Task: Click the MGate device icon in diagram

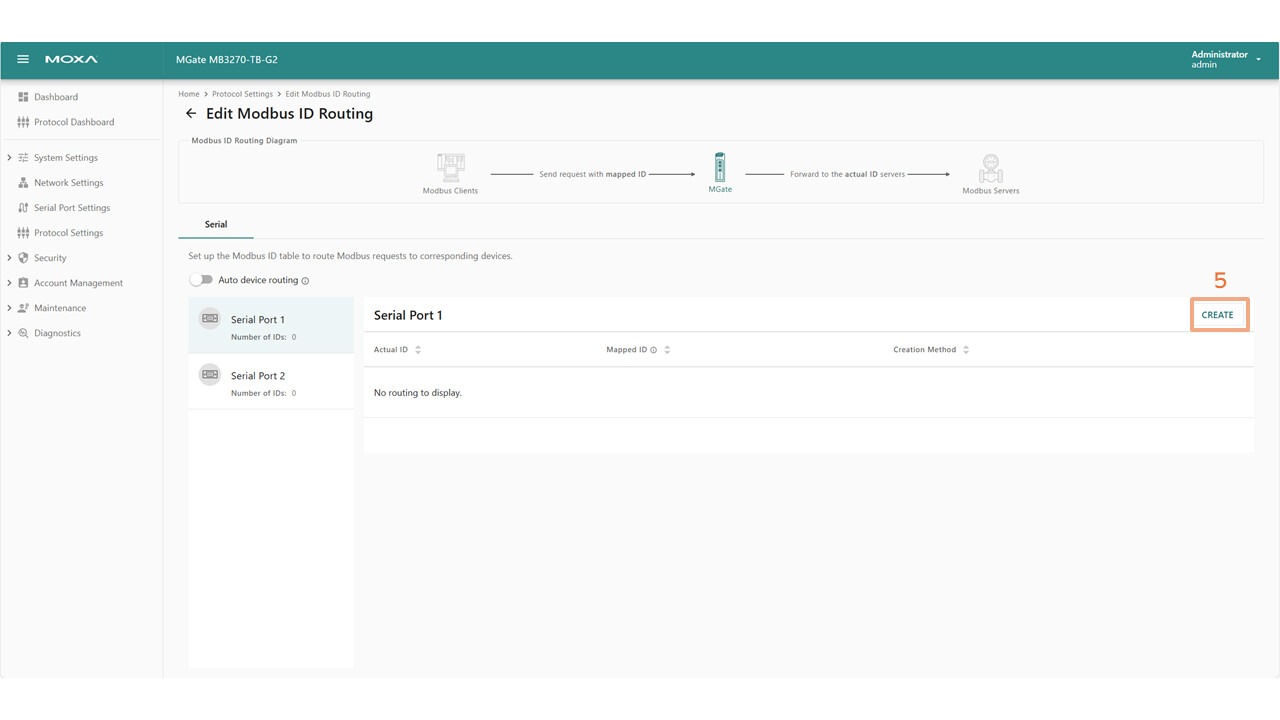Action: pyautogui.click(x=719, y=167)
